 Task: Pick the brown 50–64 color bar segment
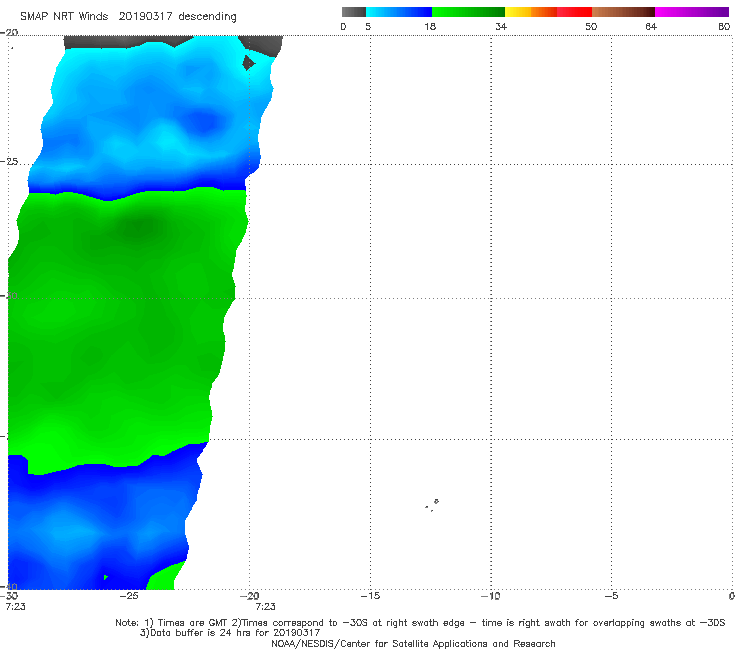tap(623, 12)
